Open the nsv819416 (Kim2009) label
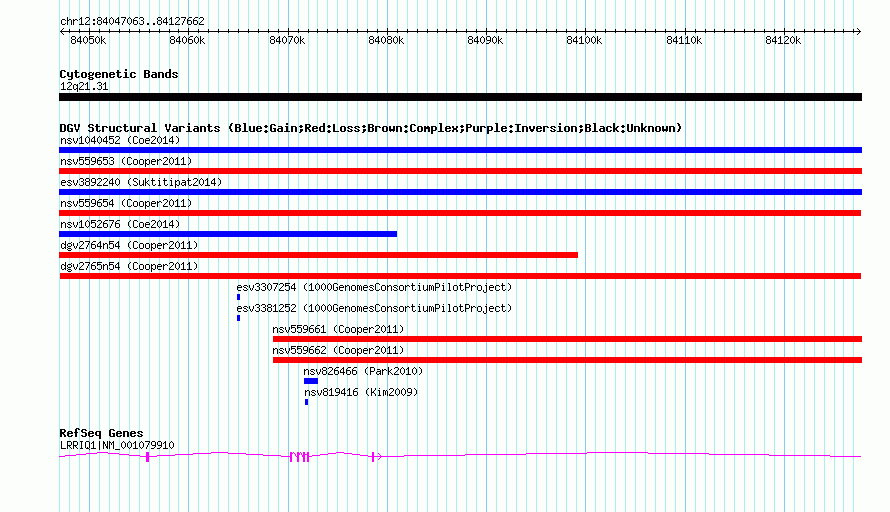Screen dimensions: 890x512 [x=361, y=392]
